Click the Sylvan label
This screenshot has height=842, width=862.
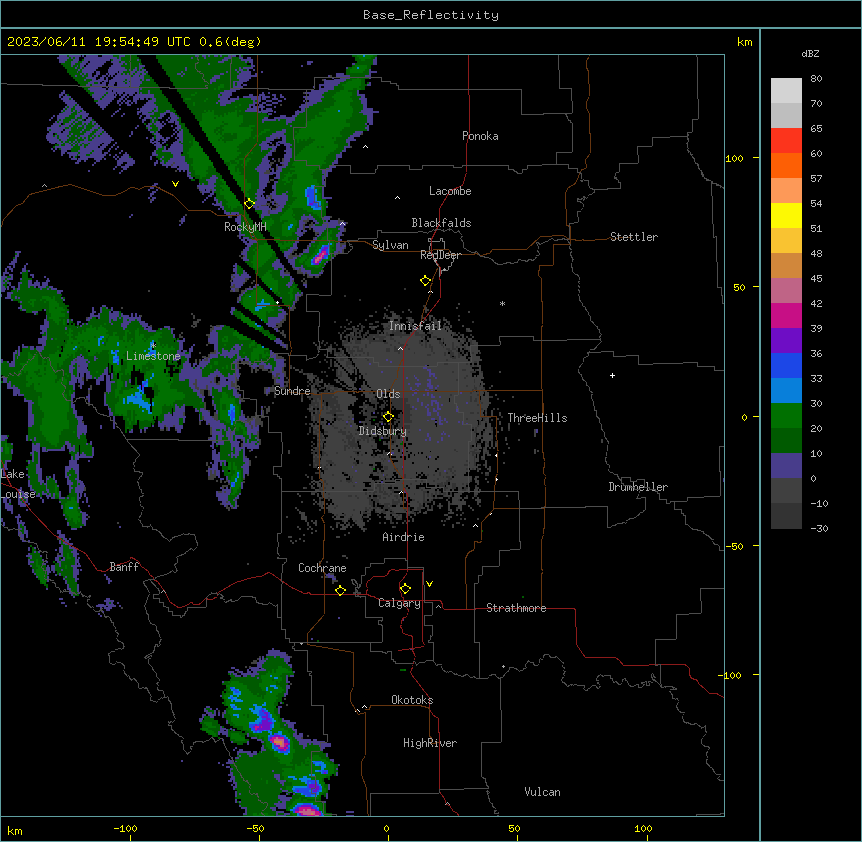[390, 245]
